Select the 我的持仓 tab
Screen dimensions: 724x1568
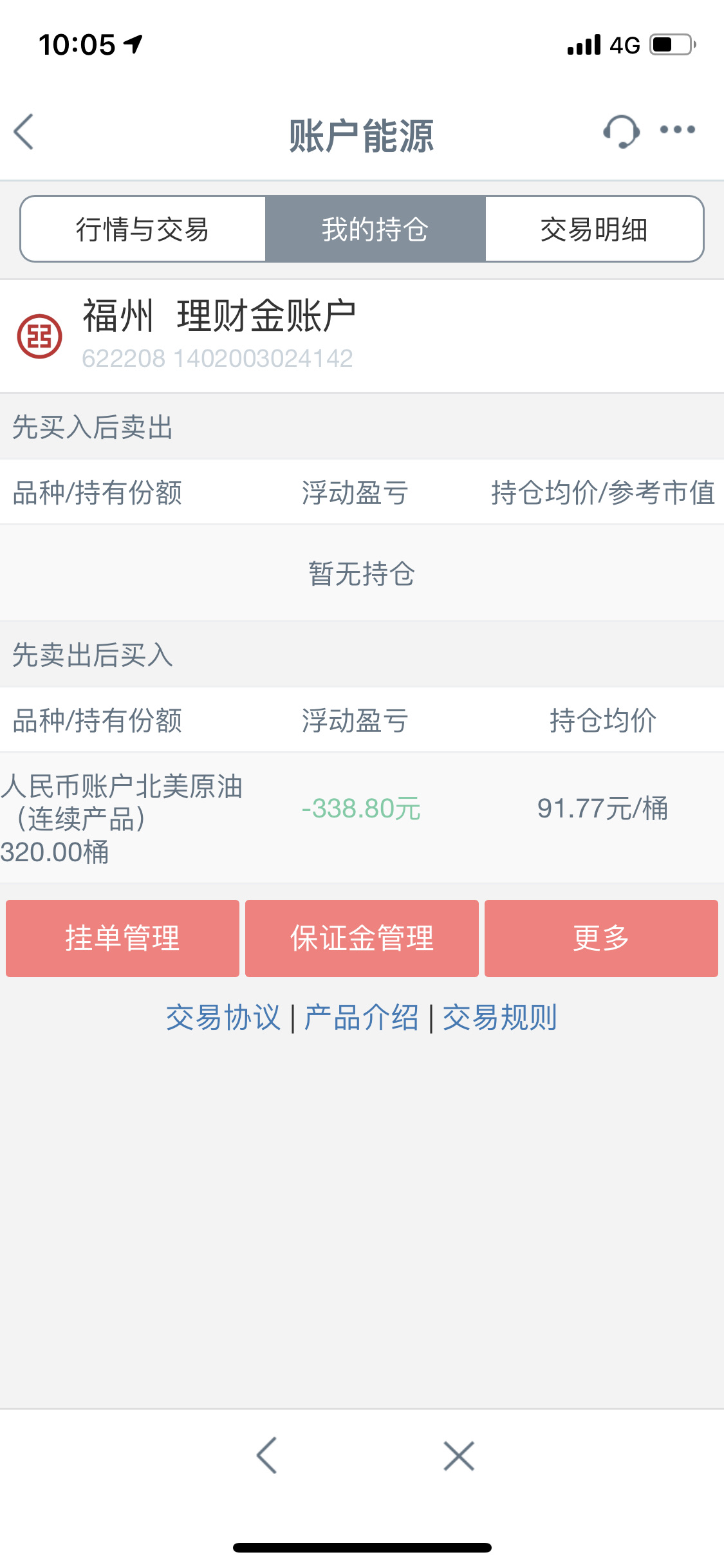click(x=375, y=229)
